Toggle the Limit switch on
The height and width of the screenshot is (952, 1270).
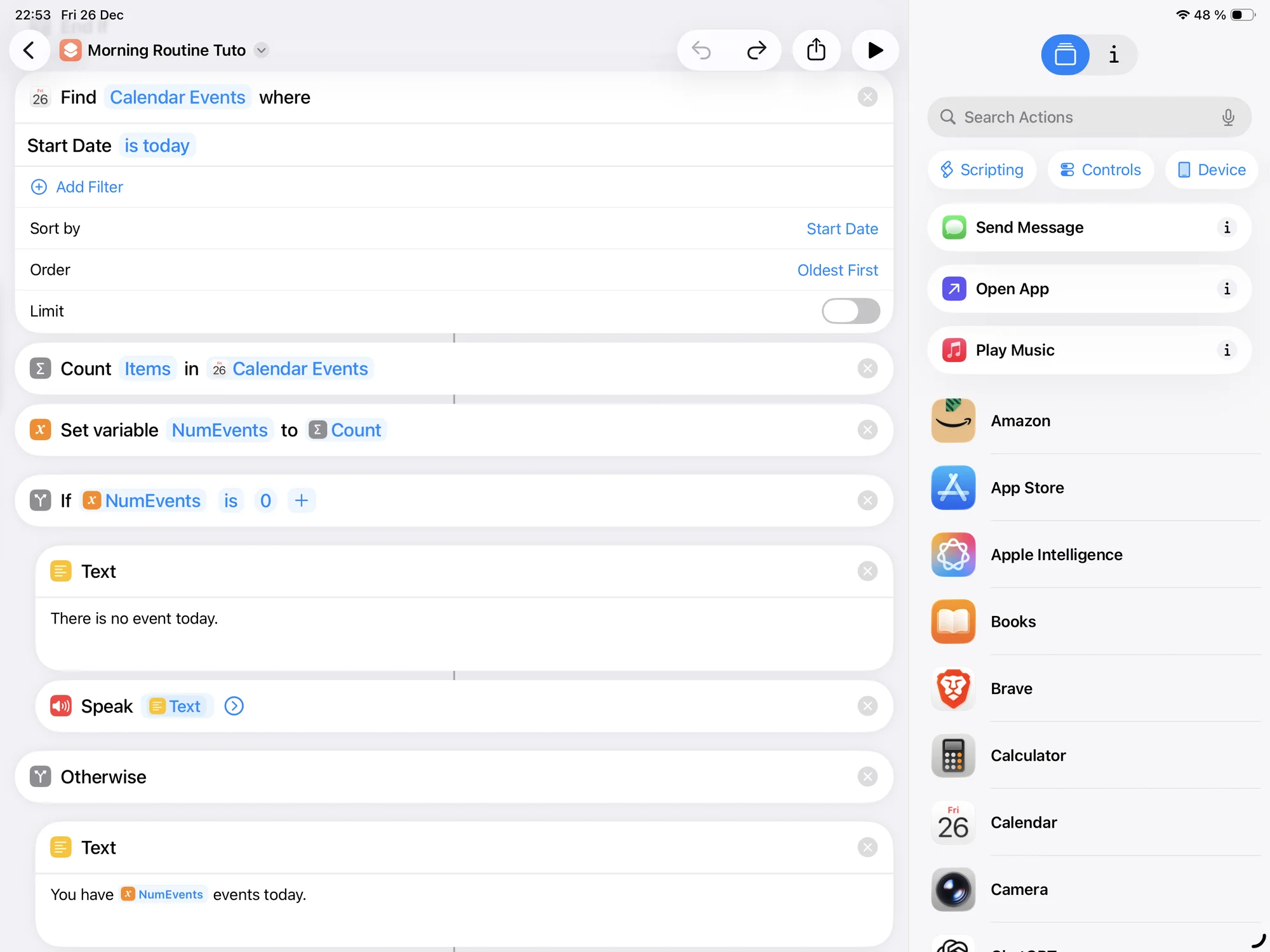[x=850, y=311]
